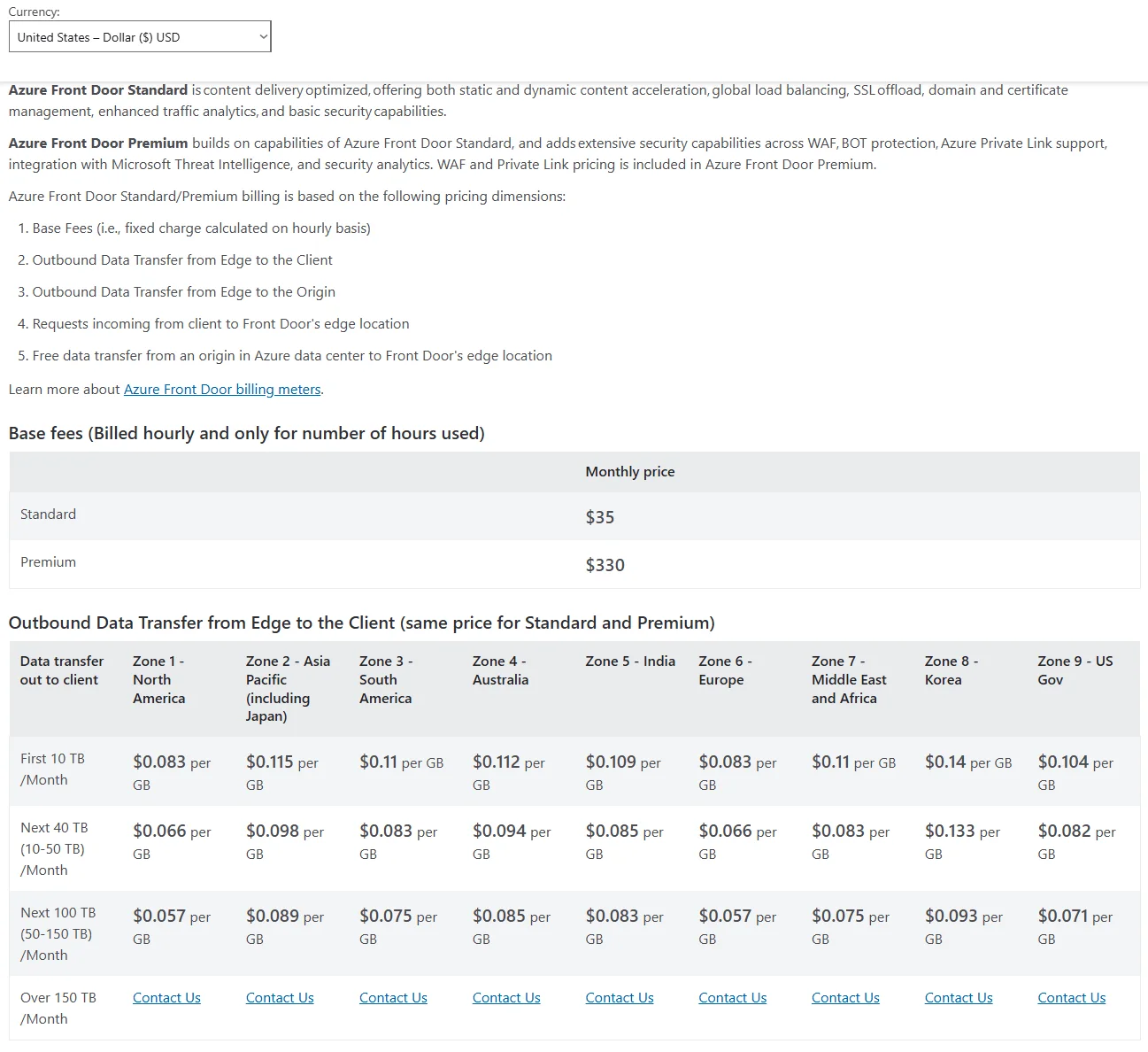
Task: Select the Premium monthly price $330
Action: point(605,565)
